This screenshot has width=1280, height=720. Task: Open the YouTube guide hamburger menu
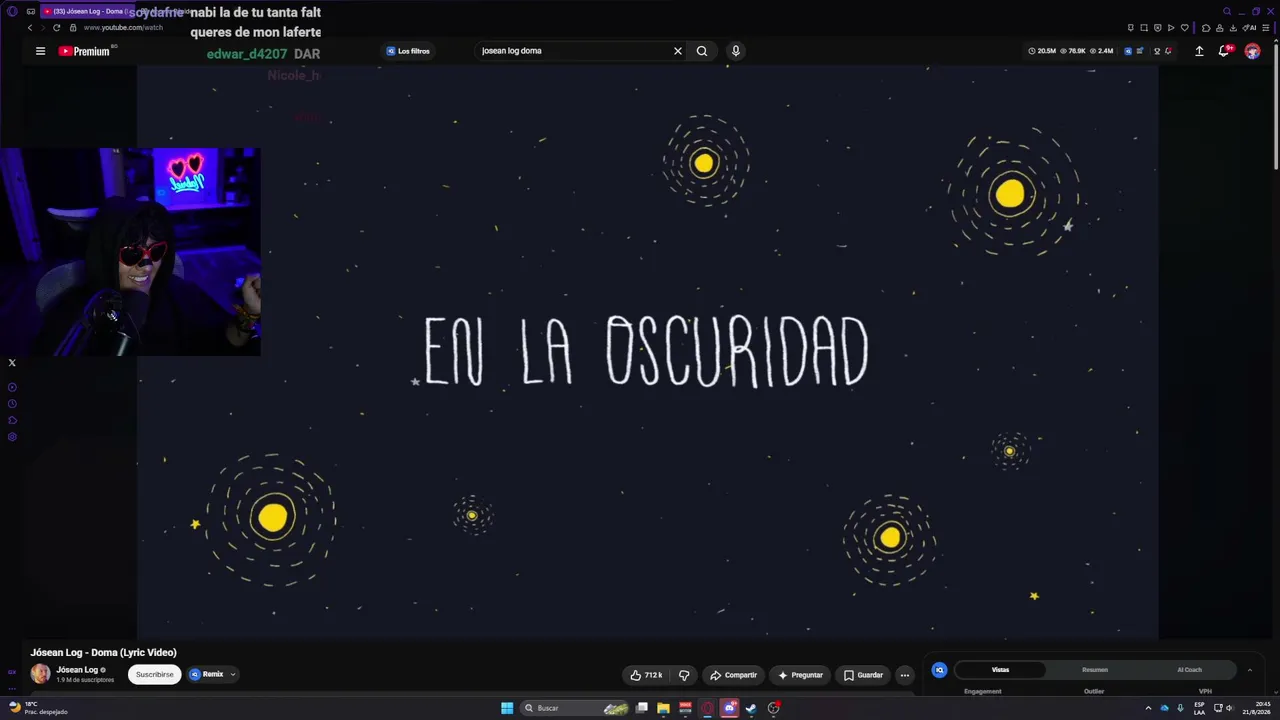[40, 51]
